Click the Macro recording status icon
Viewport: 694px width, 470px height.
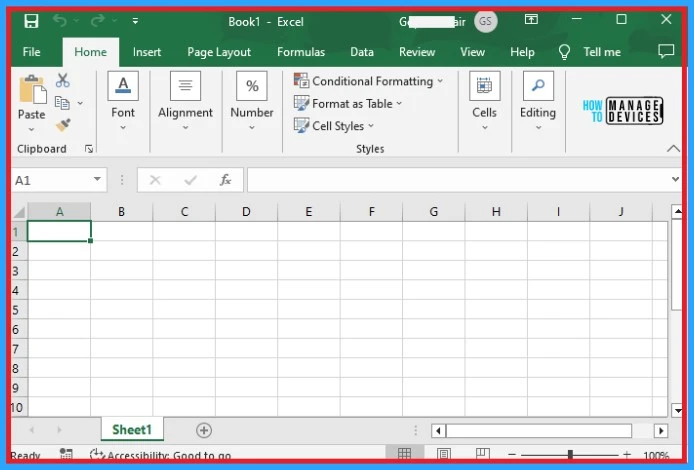pos(66,453)
